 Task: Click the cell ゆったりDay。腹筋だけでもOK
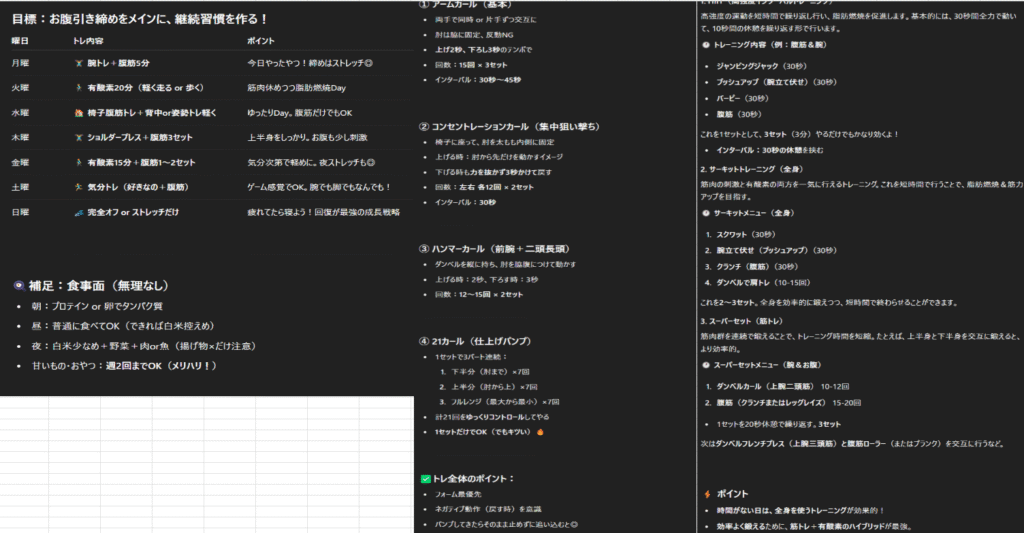pyautogui.click(x=300, y=113)
